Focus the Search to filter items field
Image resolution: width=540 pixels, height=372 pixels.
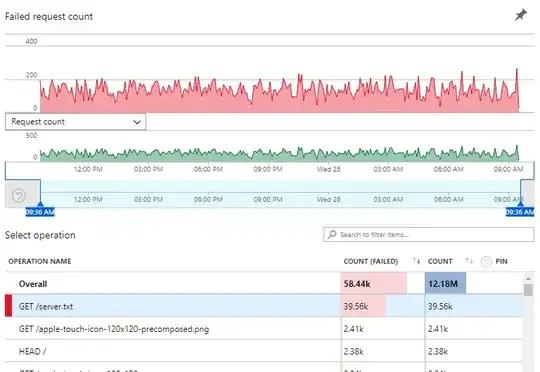coord(429,235)
